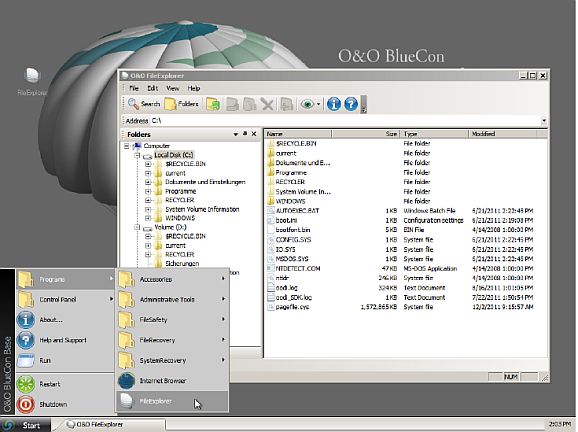Launch FileExplorer from the Programs menu
578x432 pixels.
[x=172, y=401]
